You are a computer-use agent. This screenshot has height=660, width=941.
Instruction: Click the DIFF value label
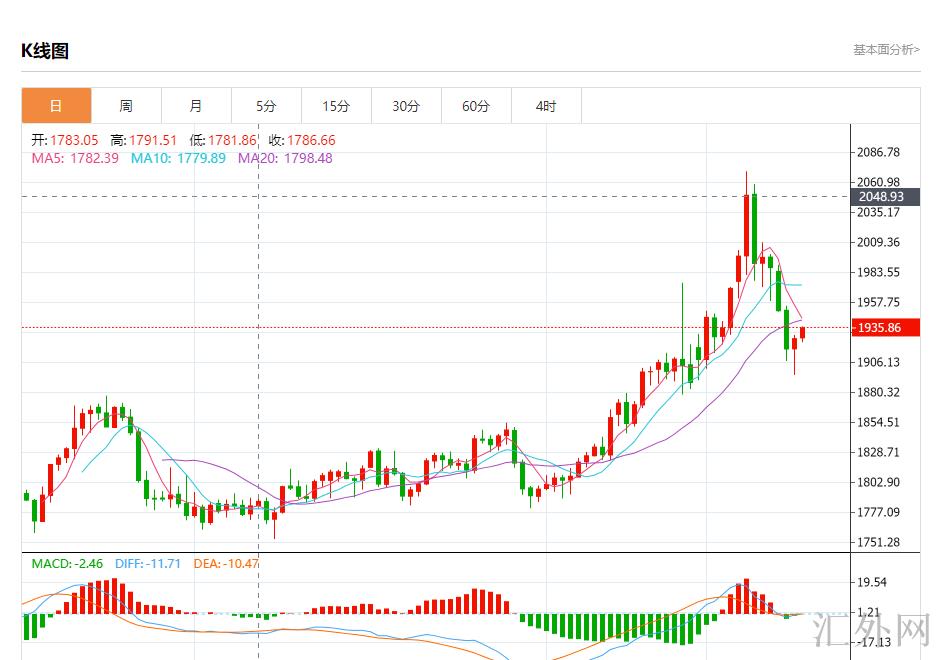148,564
